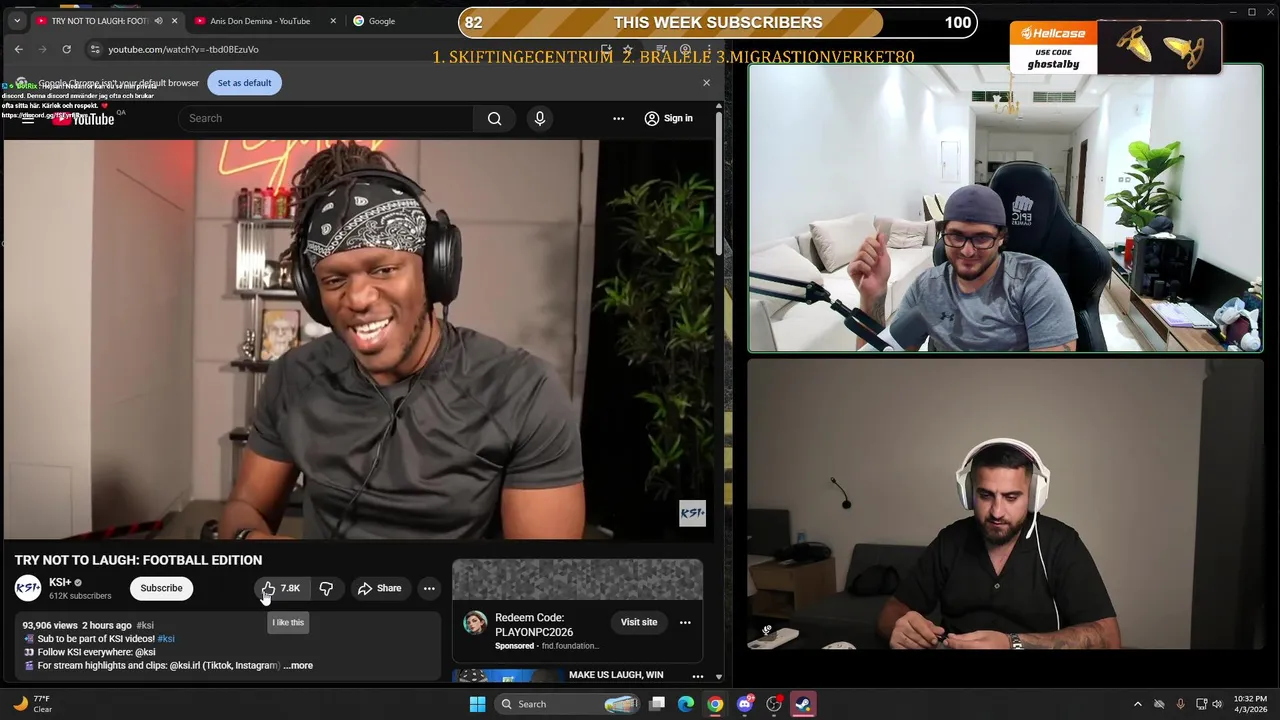The image size is (1280, 720).
Task: Bookmark this page with the star icon
Action: (628, 49)
